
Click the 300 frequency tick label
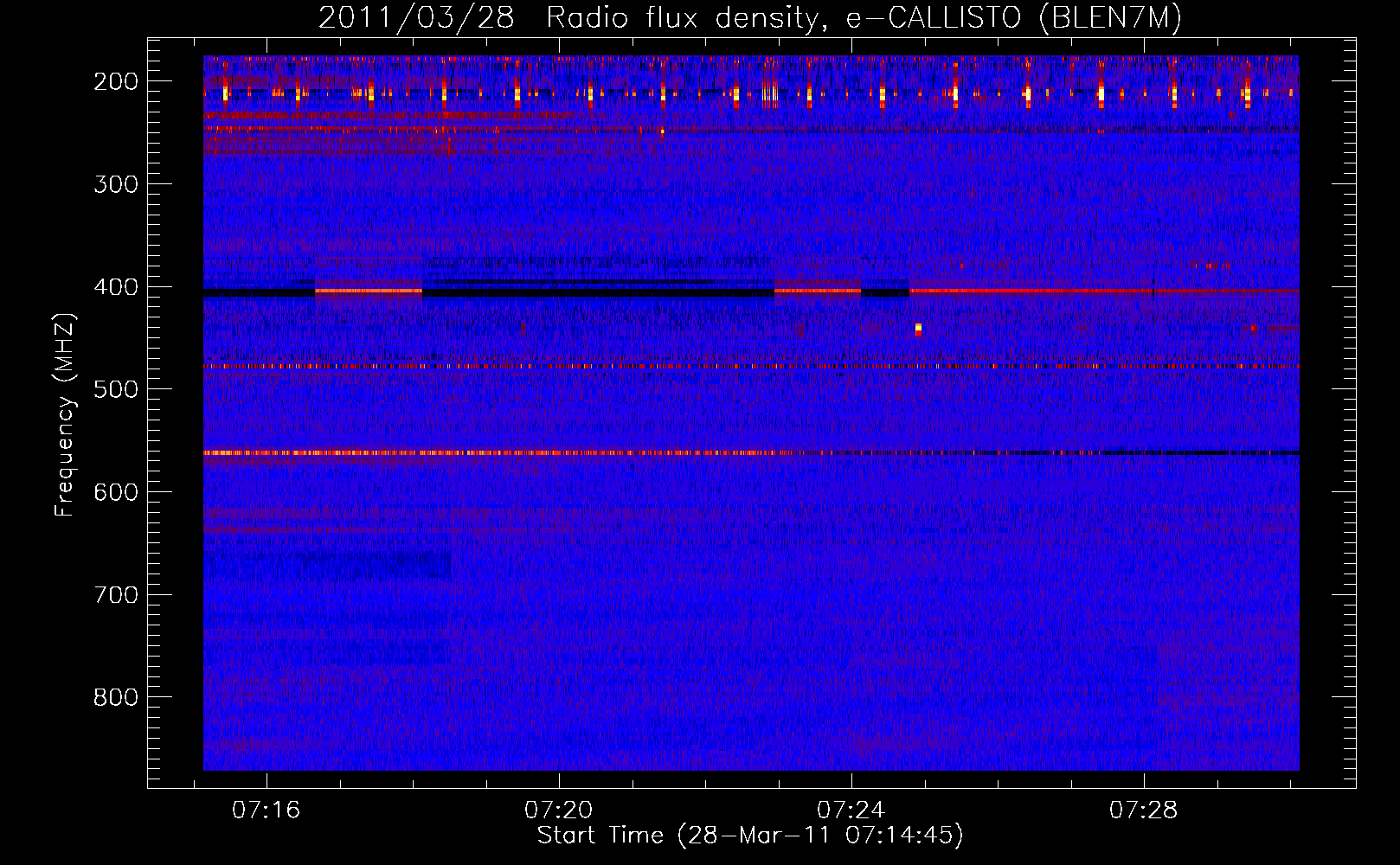pos(116,184)
